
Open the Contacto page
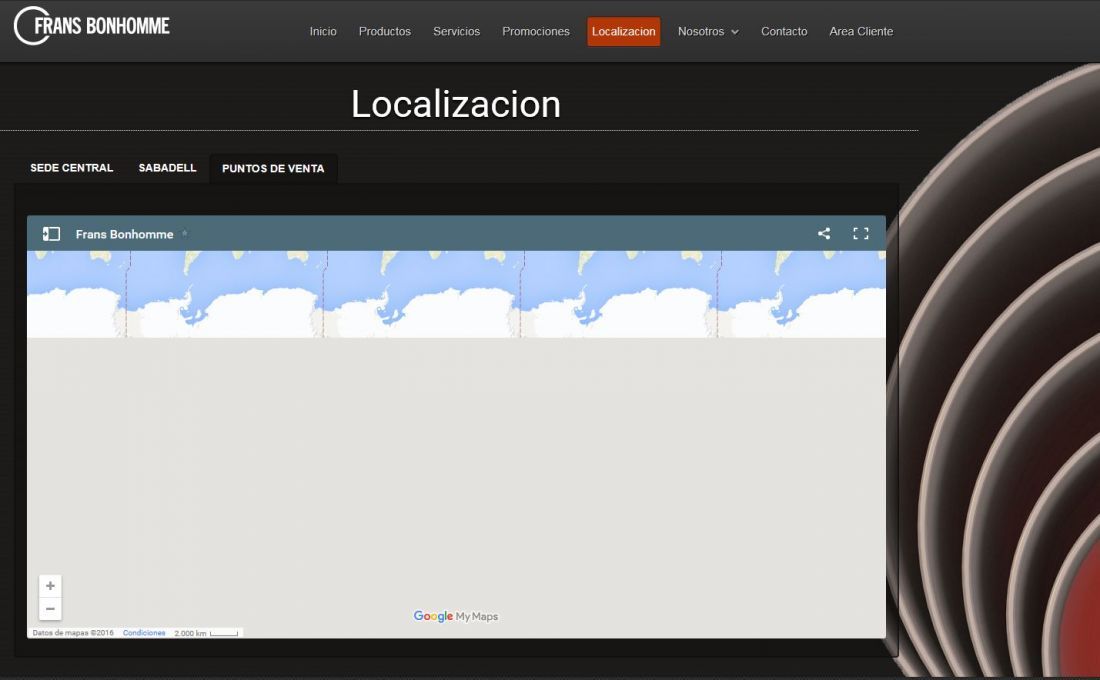784,32
